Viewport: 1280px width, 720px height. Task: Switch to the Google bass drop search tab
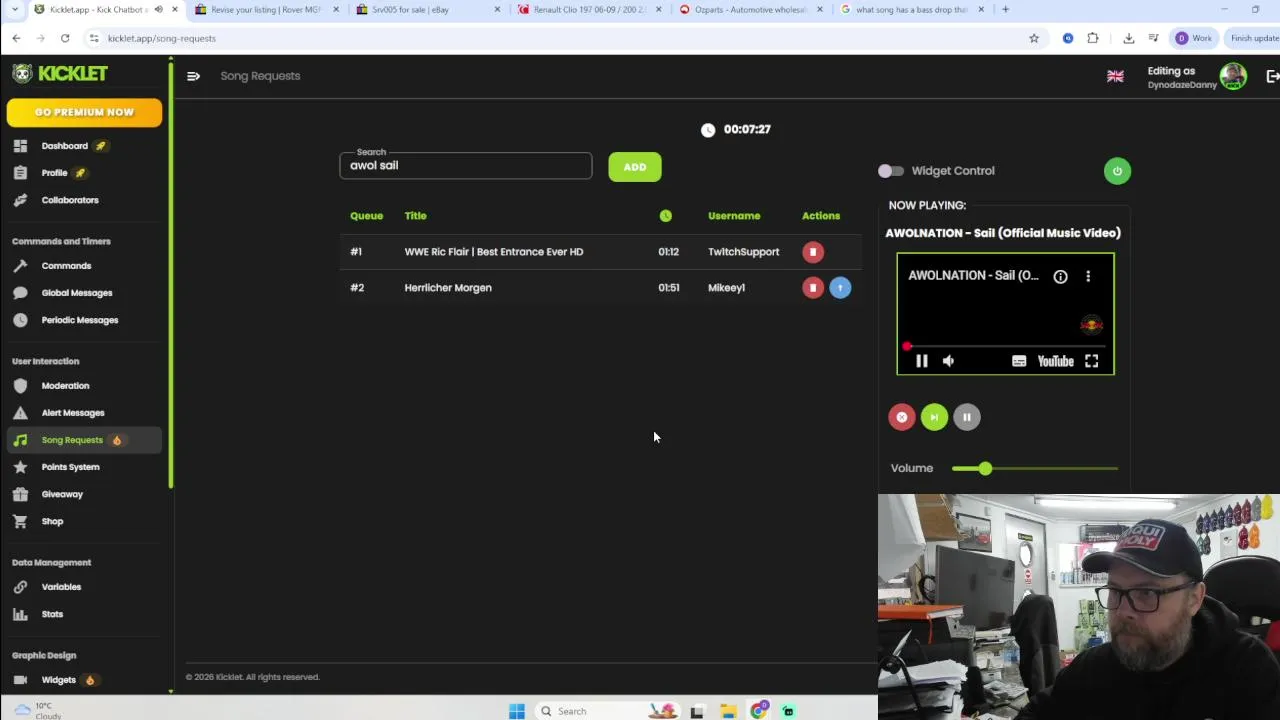coord(912,10)
